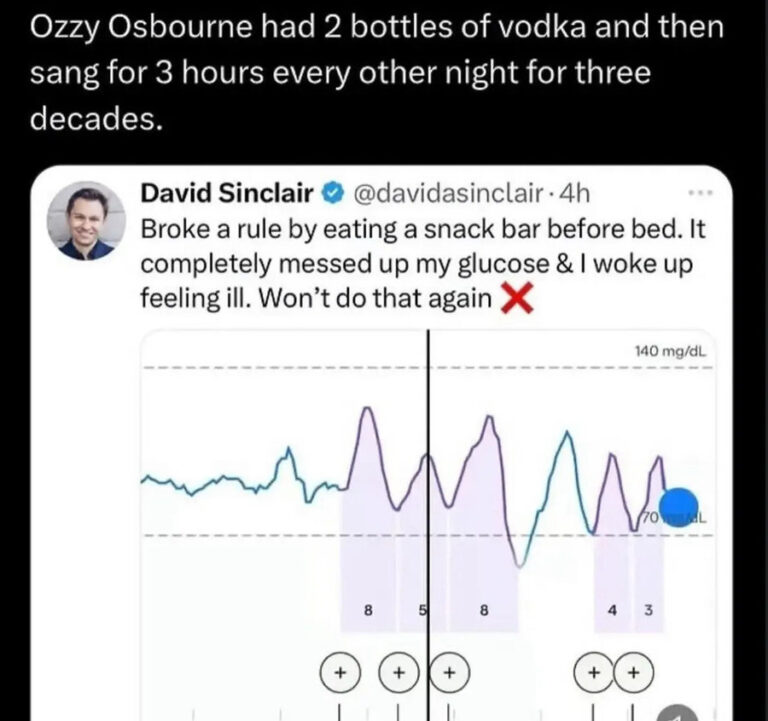This screenshot has width=768, height=721.
Task: Click the Ozzy Osbourne quote tweet text
Action: pos(377,72)
